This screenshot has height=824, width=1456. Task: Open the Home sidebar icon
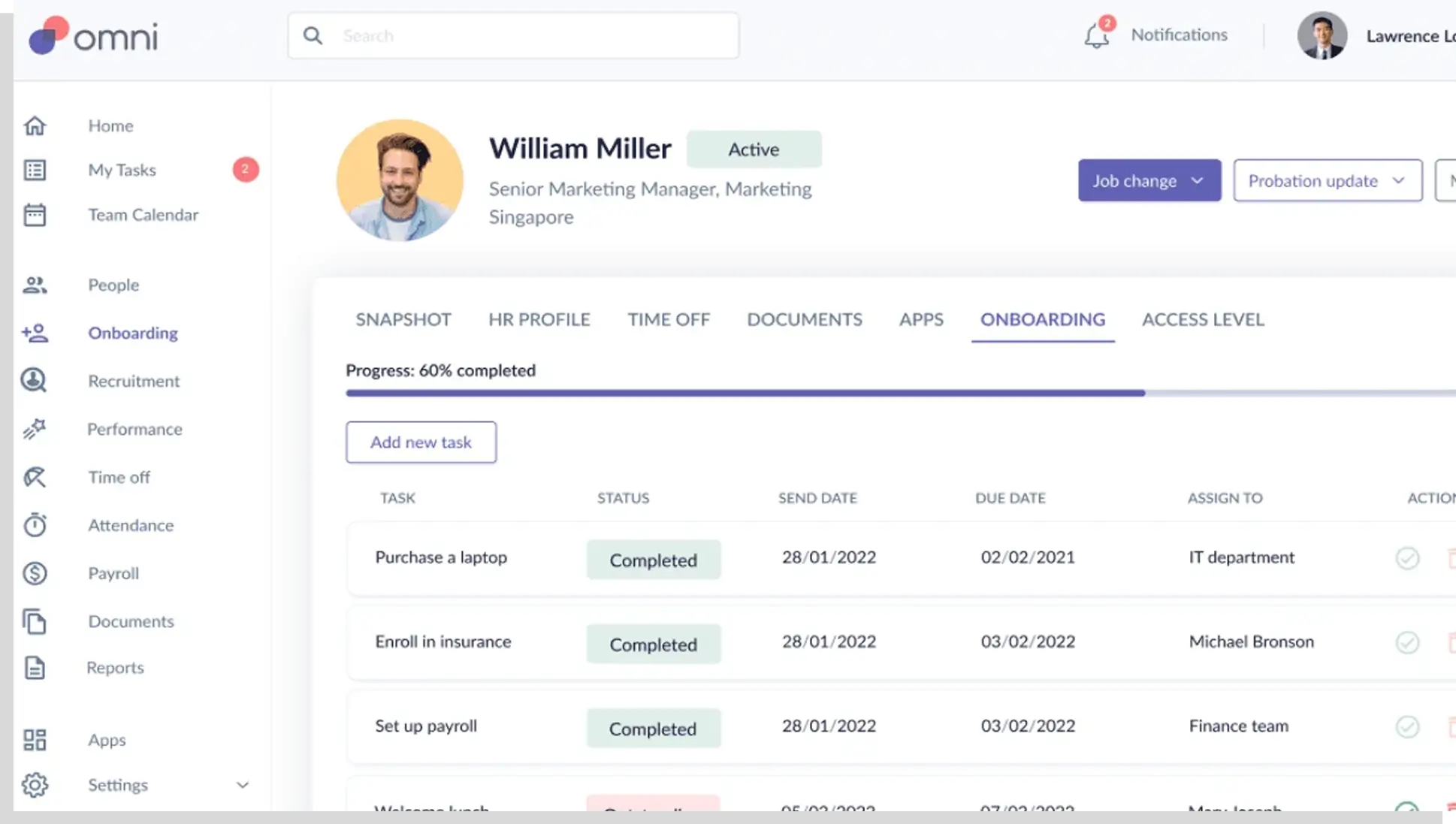[x=35, y=125]
